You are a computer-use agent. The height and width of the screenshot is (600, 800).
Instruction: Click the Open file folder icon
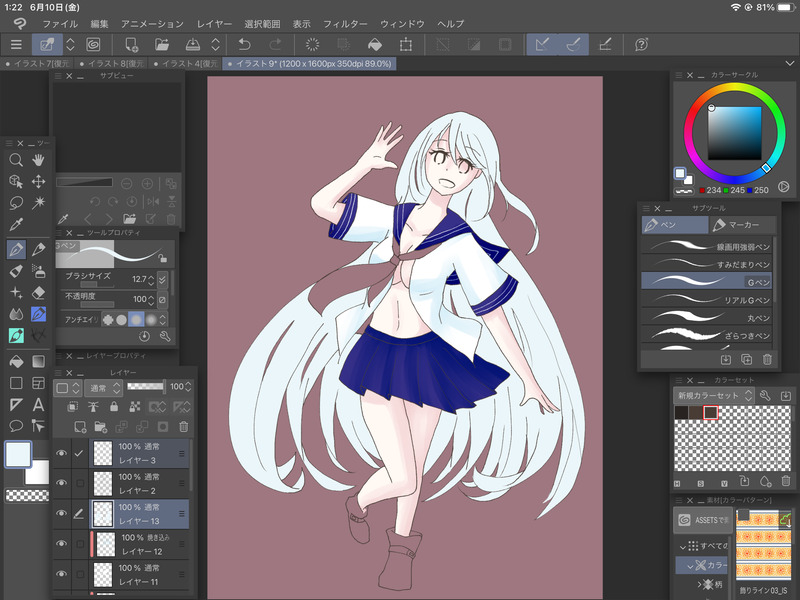pyautogui.click(x=162, y=44)
